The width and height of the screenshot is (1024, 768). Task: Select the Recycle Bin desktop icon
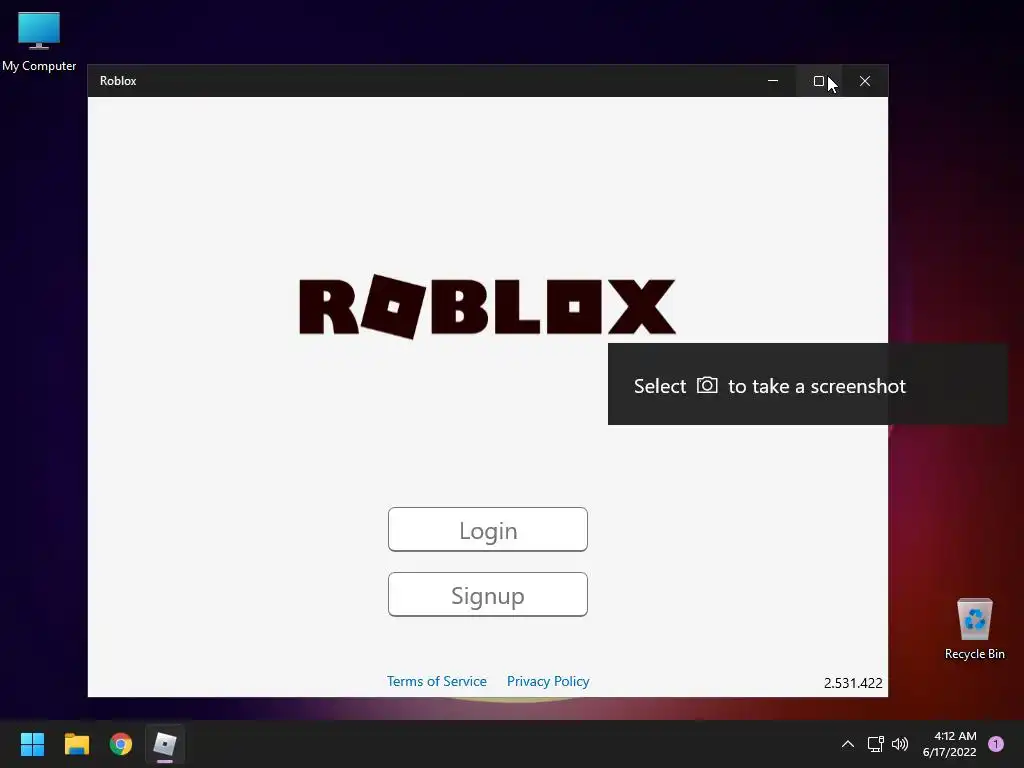pos(974,629)
